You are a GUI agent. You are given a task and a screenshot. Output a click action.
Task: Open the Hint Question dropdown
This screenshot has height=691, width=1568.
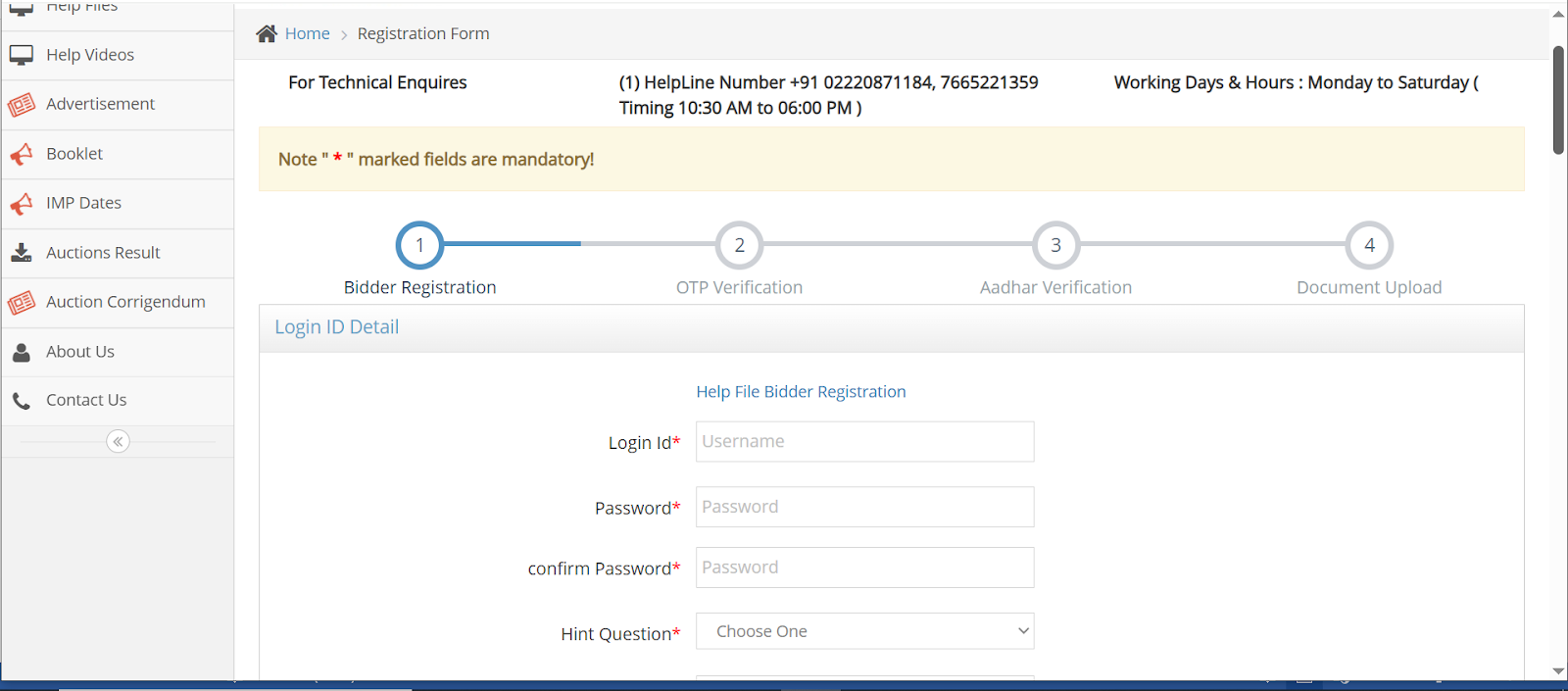pyautogui.click(x=864, y=631)
